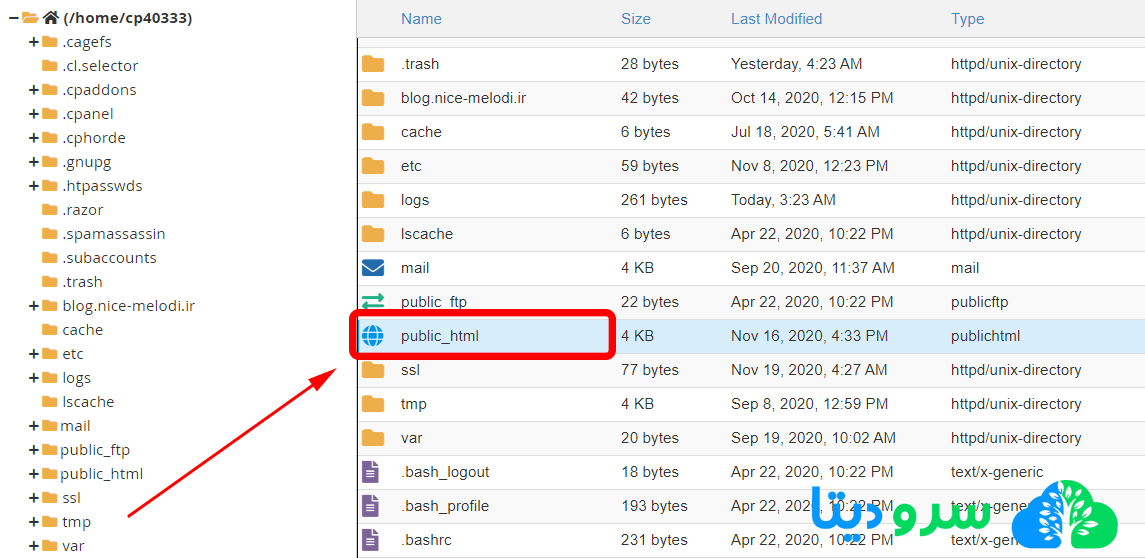Click the home icon at tree root
The image size is (1145, 558).
51,18
